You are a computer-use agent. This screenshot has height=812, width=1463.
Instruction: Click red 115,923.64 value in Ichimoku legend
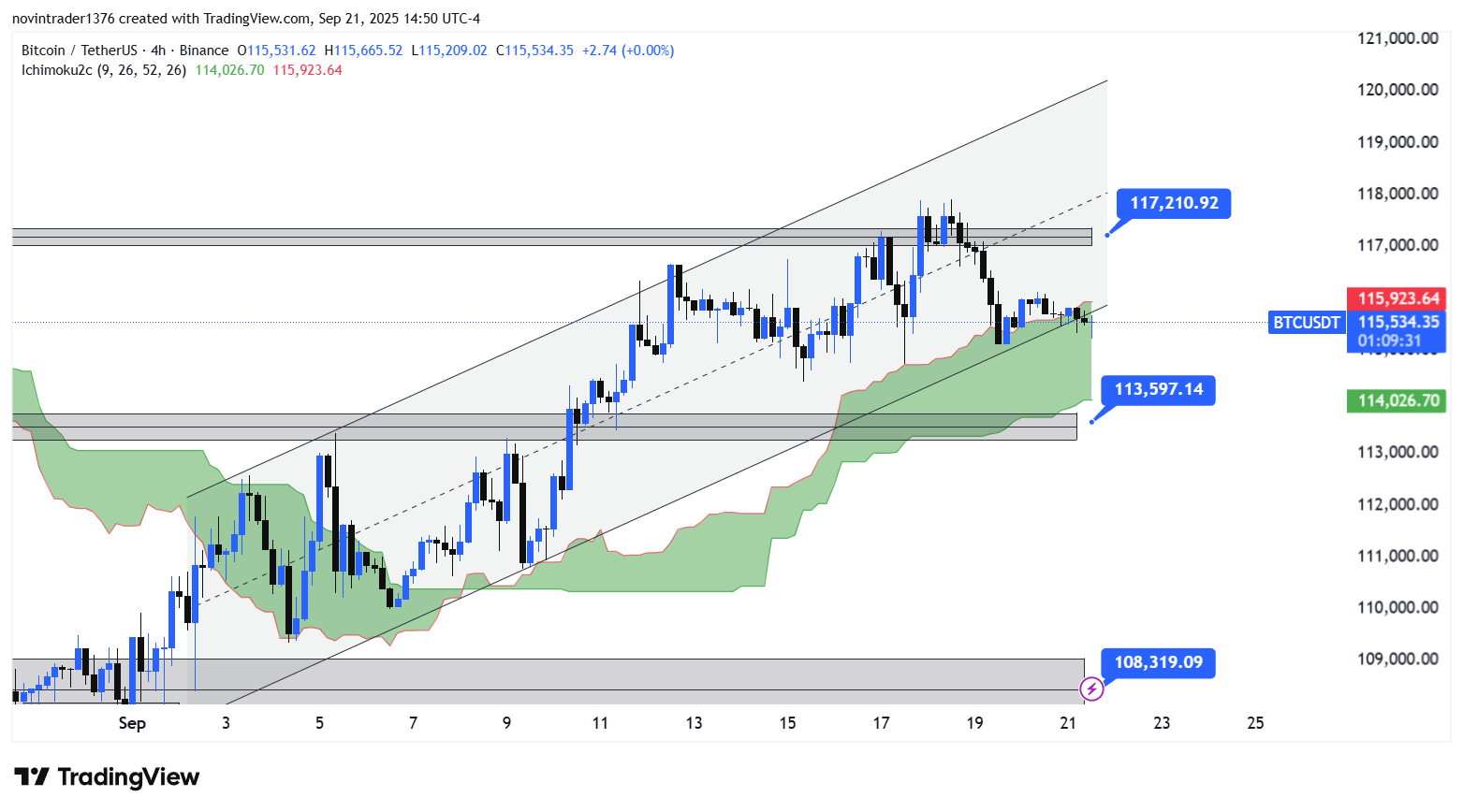(x=307, y=70)
